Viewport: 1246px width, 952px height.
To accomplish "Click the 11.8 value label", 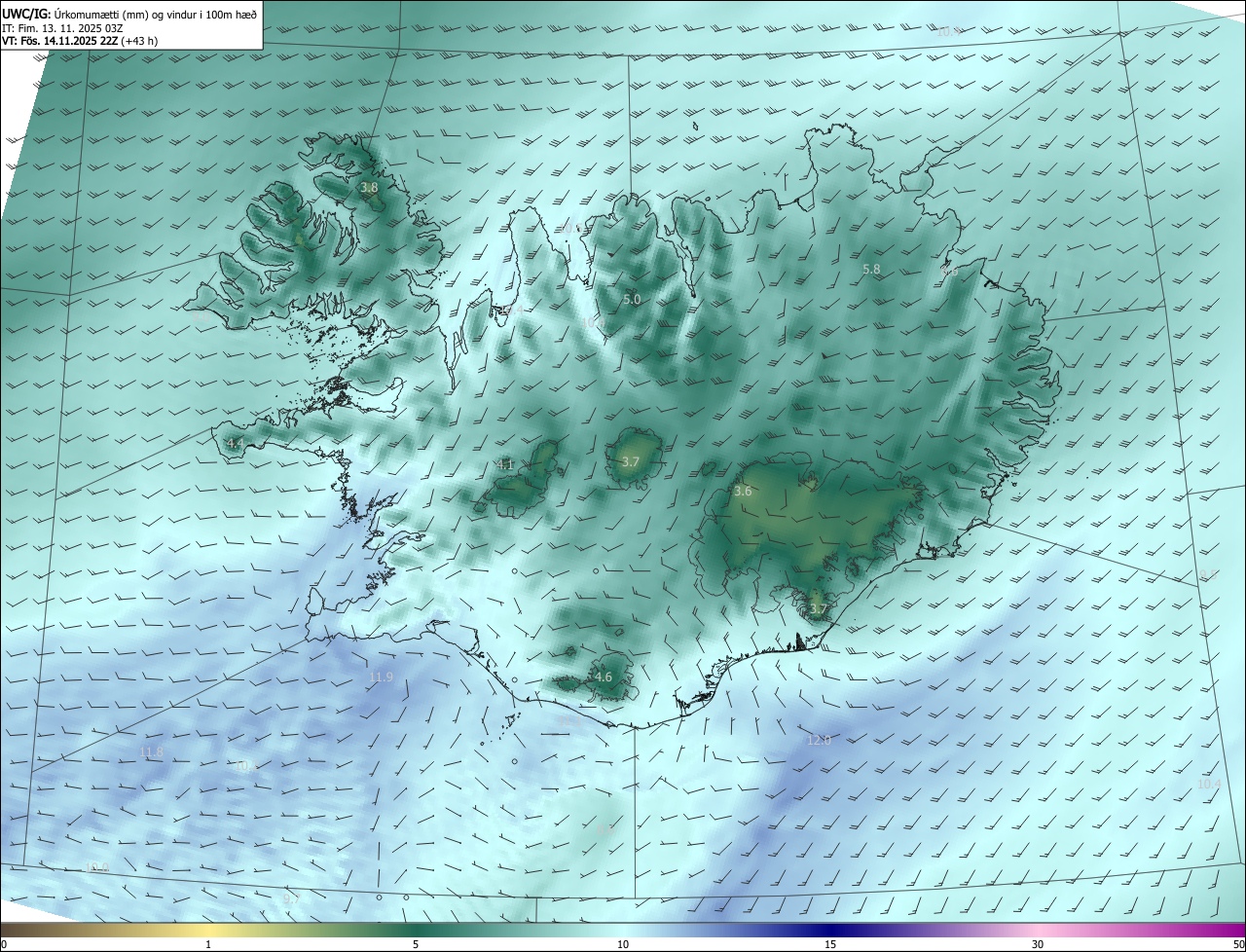I will point(151,752).
